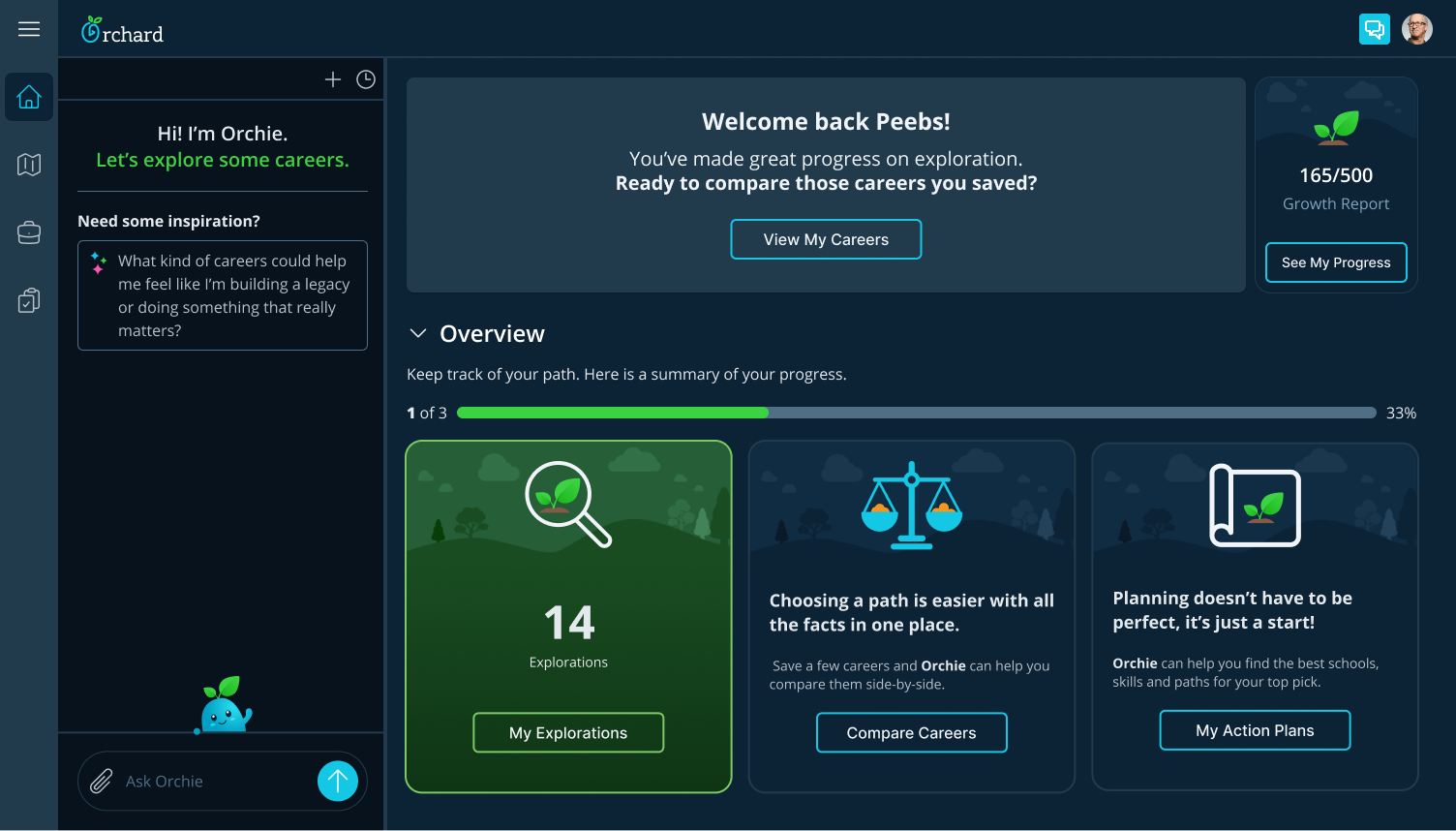
Task: Open the briefcase careers icon in the sidebar
Action: [29, 232]
